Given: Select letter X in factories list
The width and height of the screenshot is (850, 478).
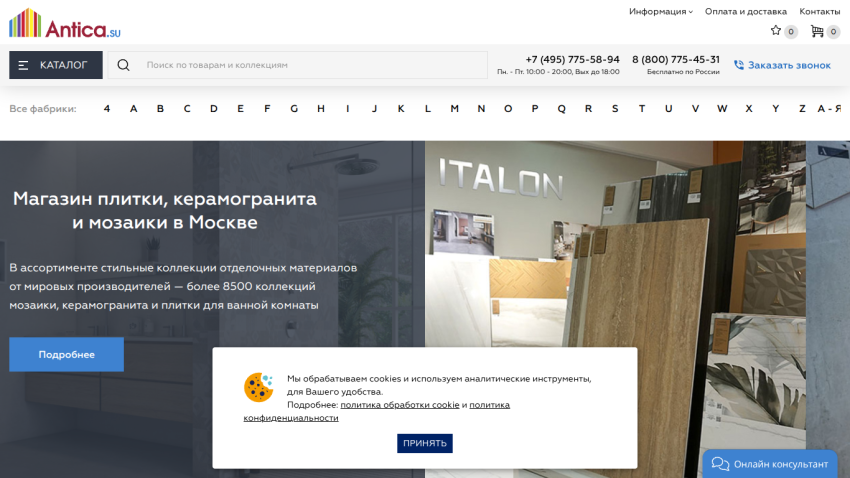Looking at the screenshot, I should 749,109.
